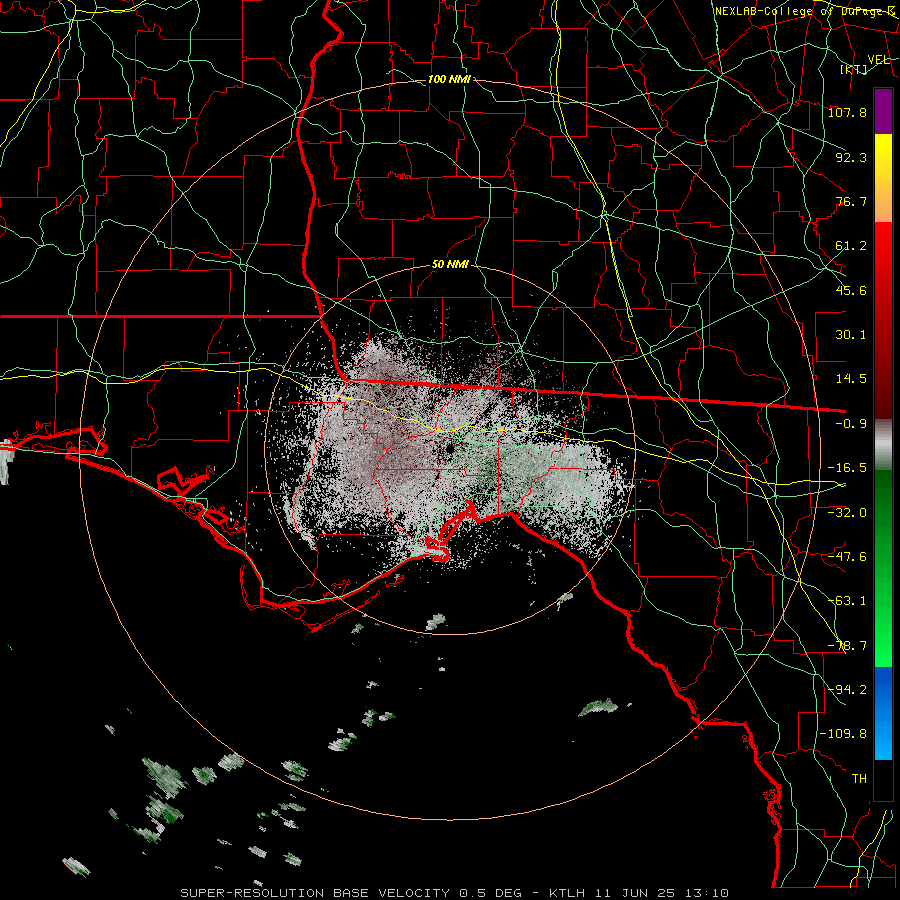
Task: Pick the yellow-orange segment of the color bar
Action: 883,178
